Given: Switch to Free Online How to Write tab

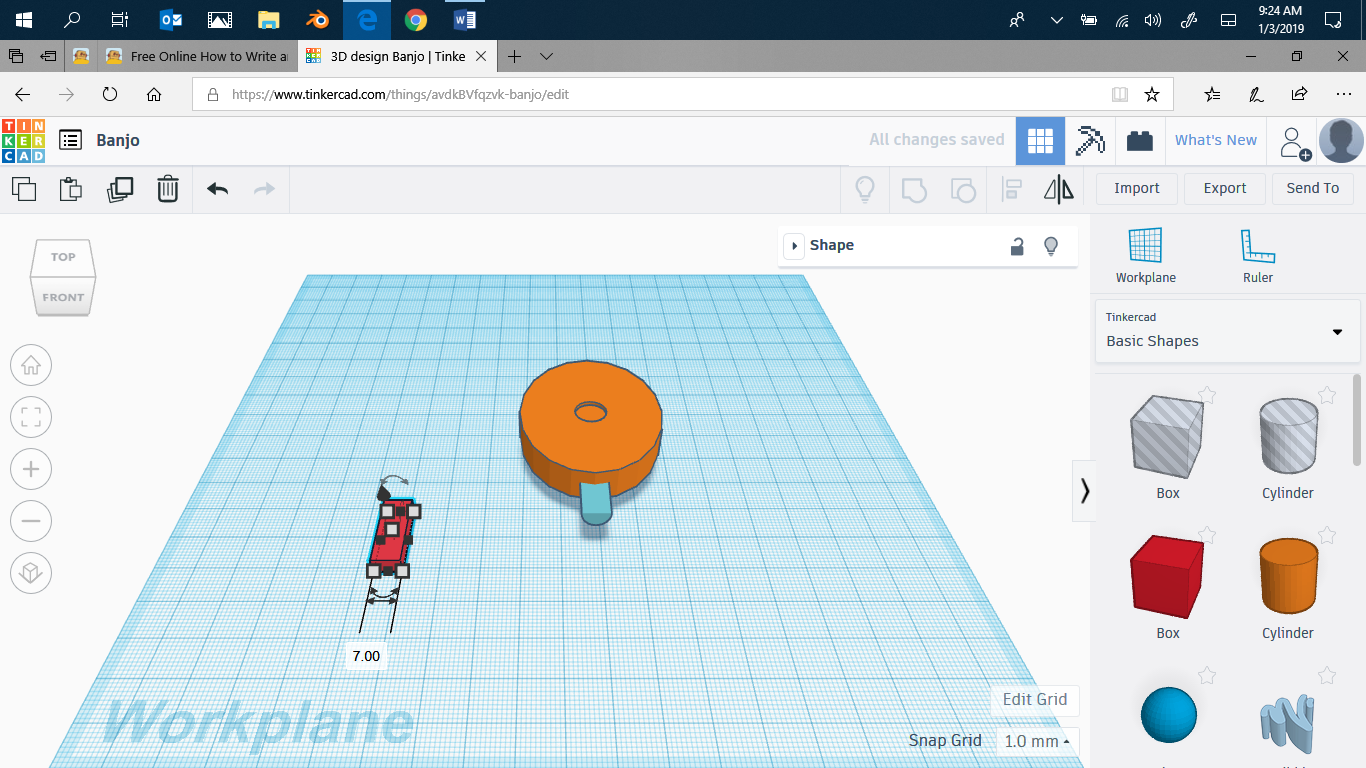Looking at the screenshot, I should coord(197,56).
